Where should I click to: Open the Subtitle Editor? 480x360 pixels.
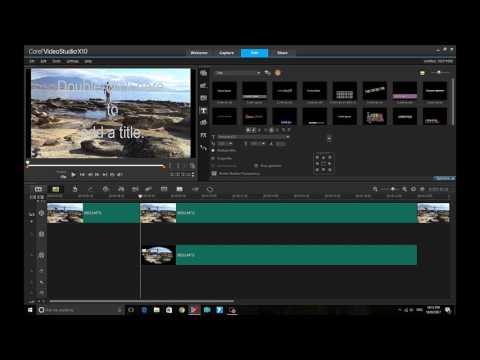(164, 189)
